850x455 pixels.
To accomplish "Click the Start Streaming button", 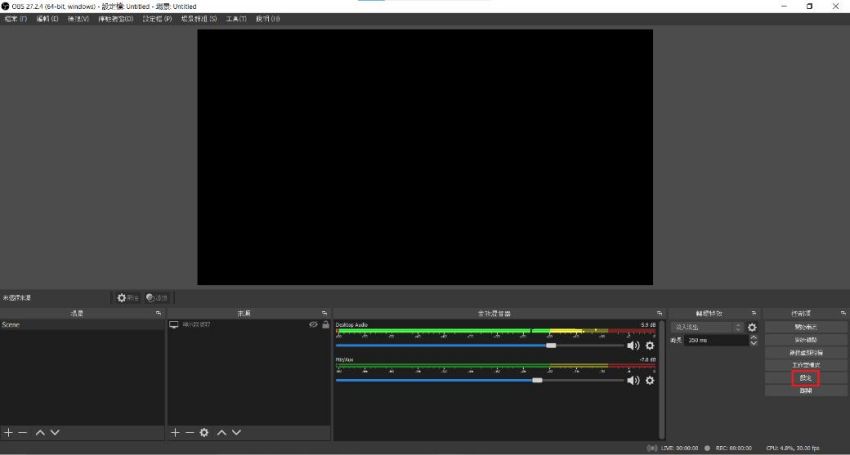I will (x=805, y=327).
